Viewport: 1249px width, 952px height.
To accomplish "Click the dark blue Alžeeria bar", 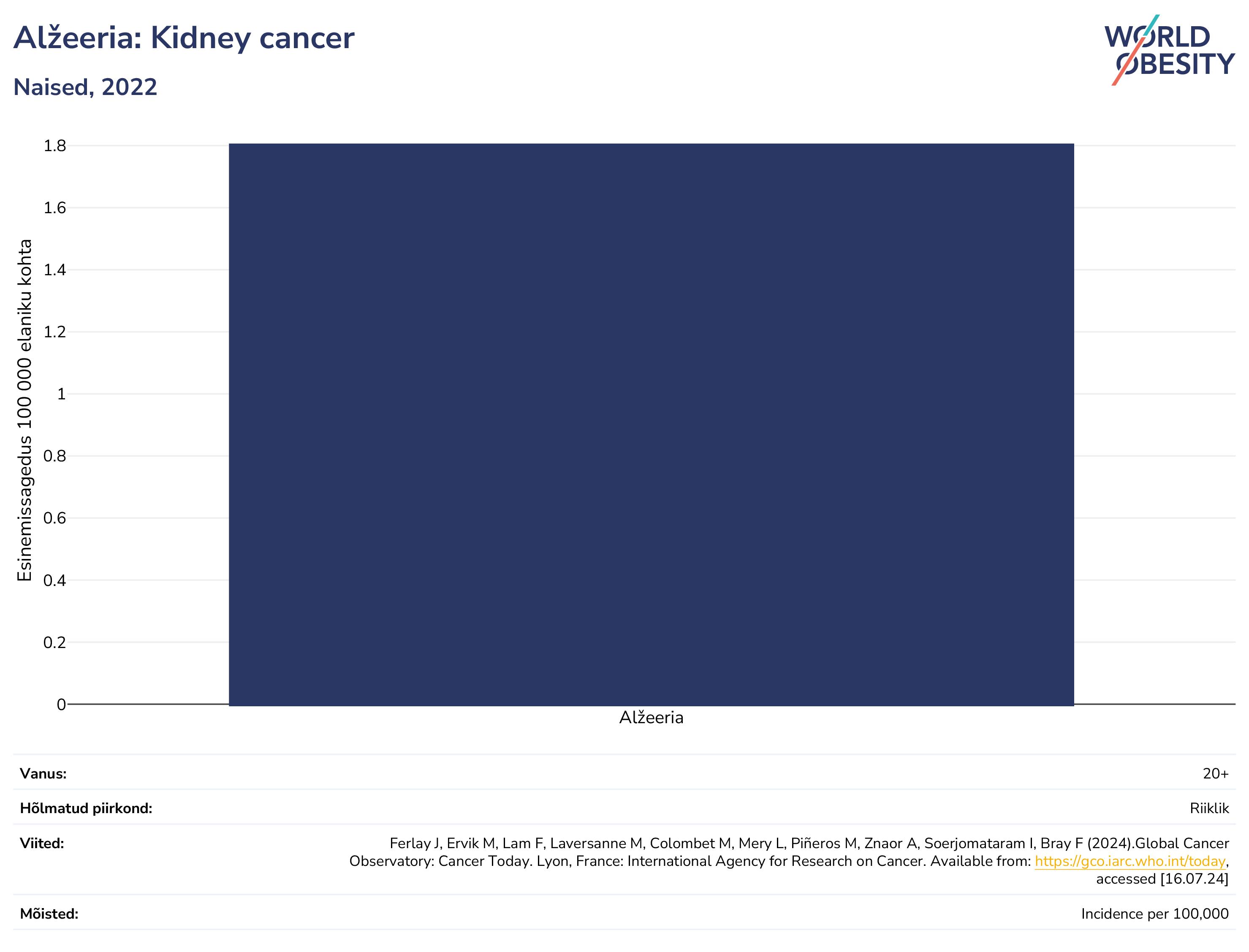I will 651,424.
